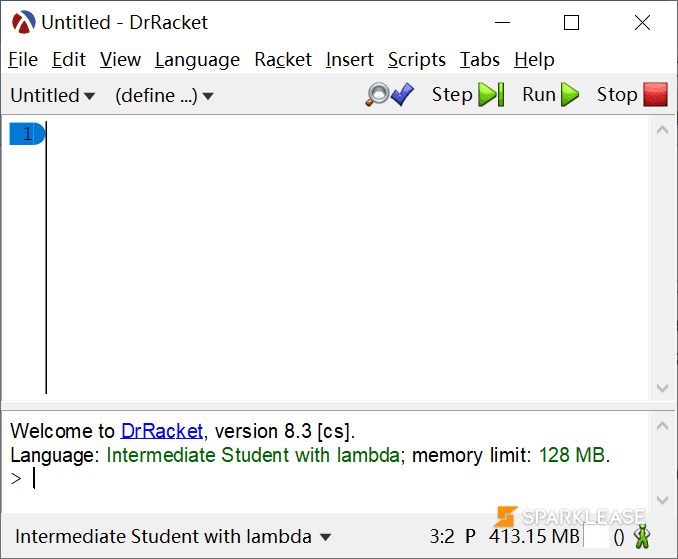Click the interactions scrollbar down arrow
Image resolution: width=678 pixels, height=559 pixels.
coord(662,500)
